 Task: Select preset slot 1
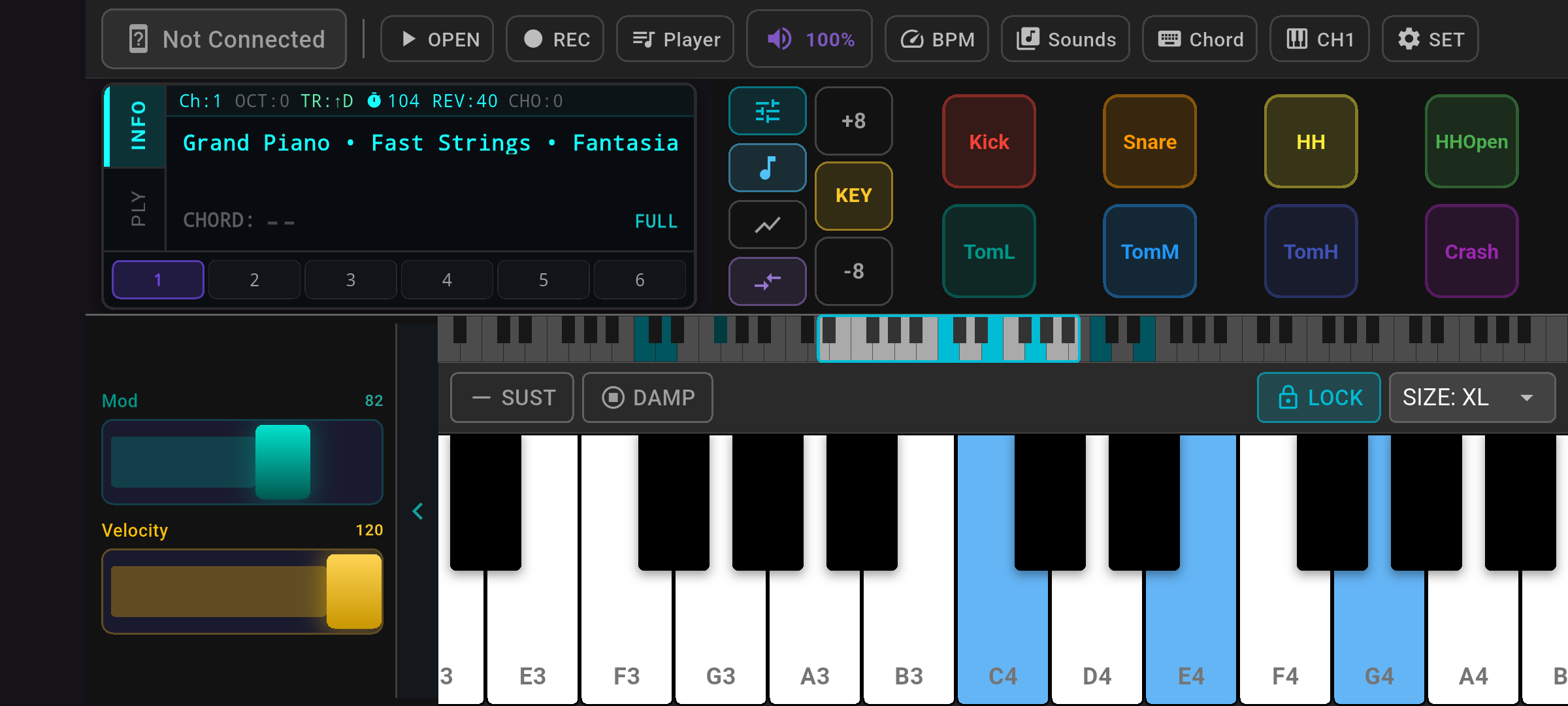click(158, 280)
